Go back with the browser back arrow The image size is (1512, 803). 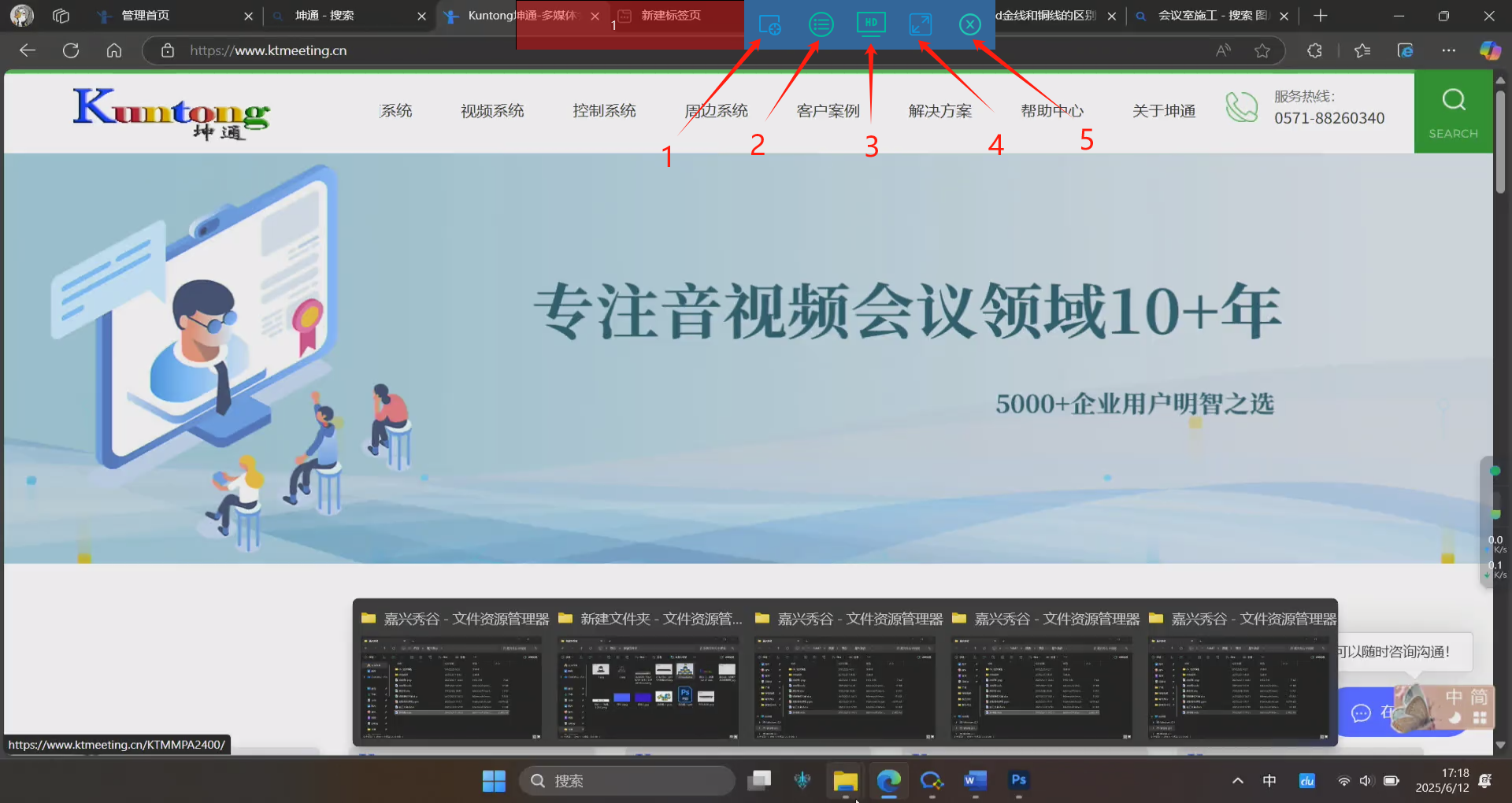28,50
